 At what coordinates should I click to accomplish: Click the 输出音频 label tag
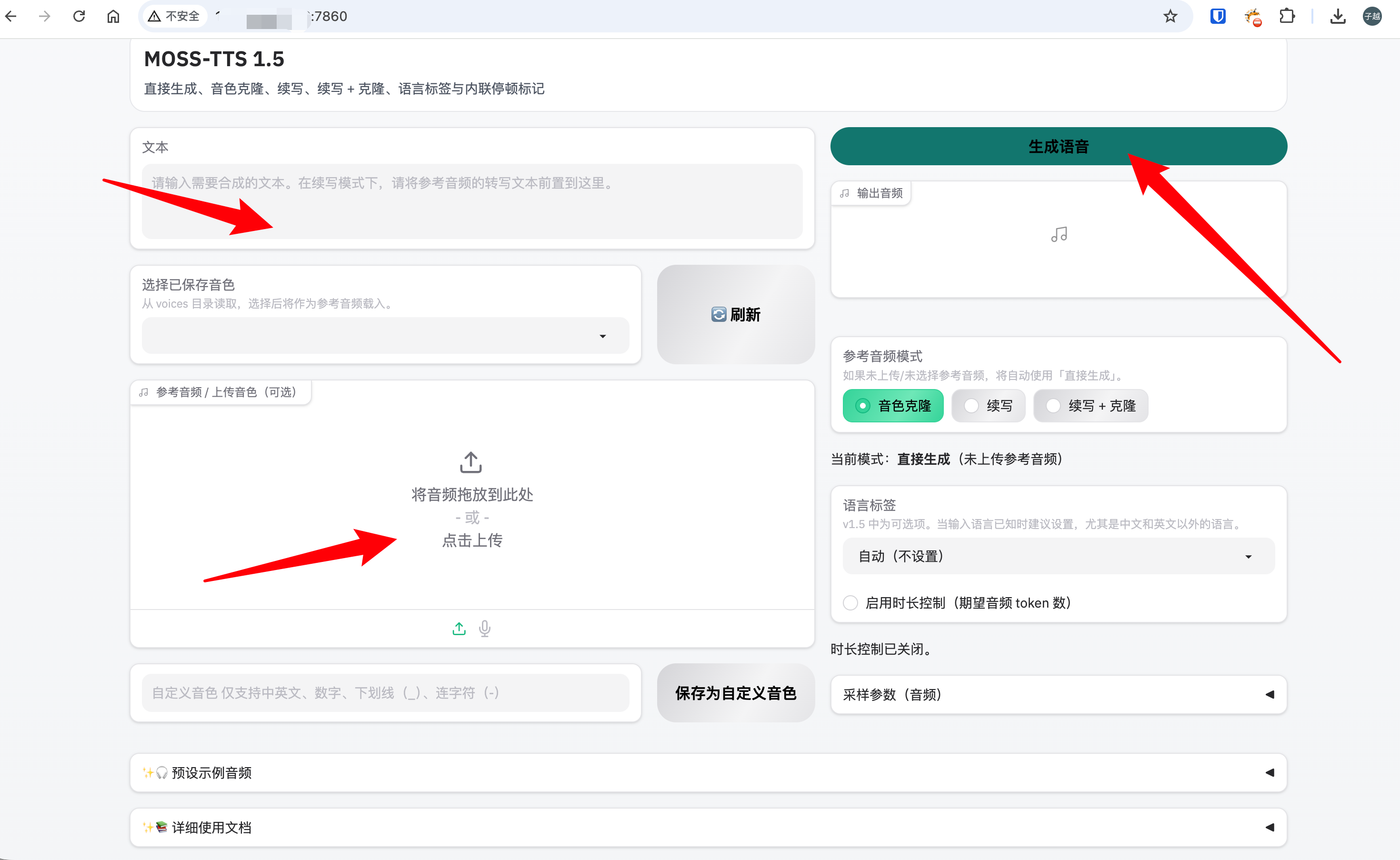tap(871, 193)
